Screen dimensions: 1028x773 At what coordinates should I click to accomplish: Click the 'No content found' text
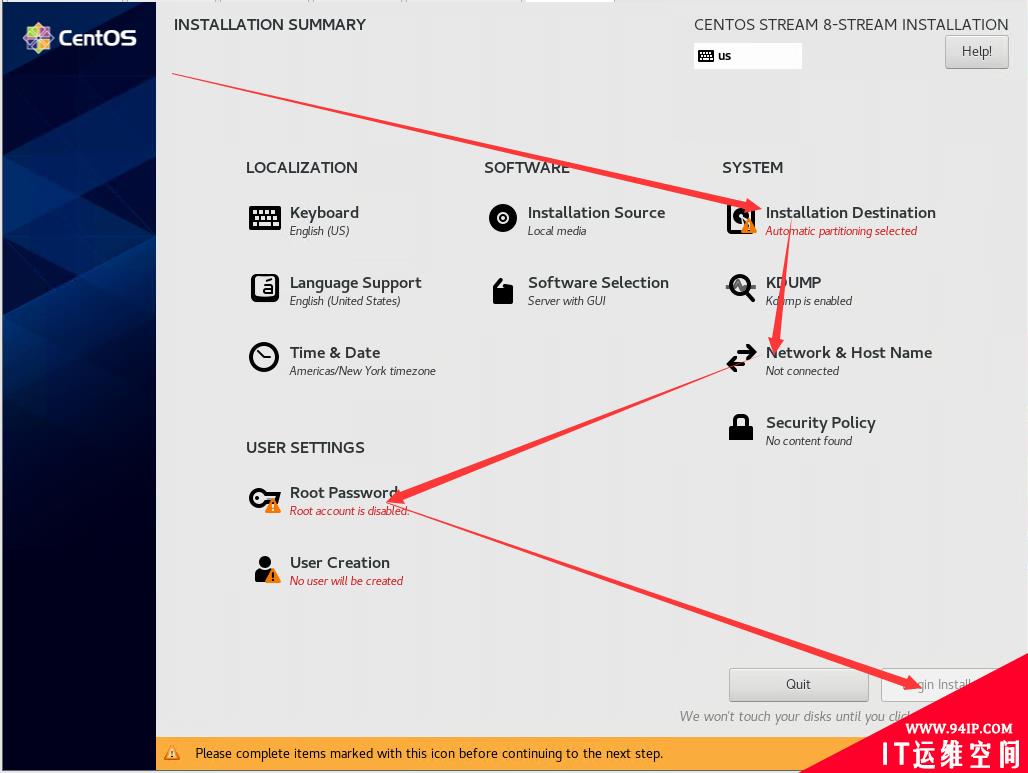click(x=809, y=441)
